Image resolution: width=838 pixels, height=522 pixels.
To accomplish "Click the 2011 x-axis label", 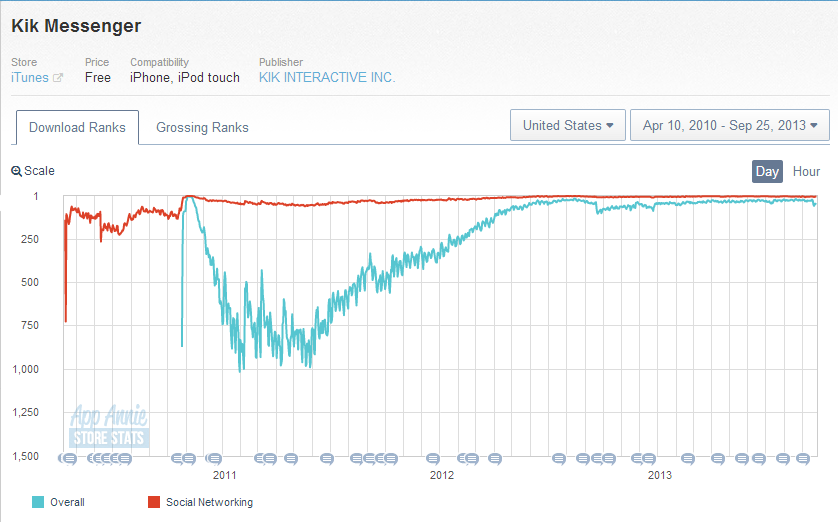I will point(224,475).
